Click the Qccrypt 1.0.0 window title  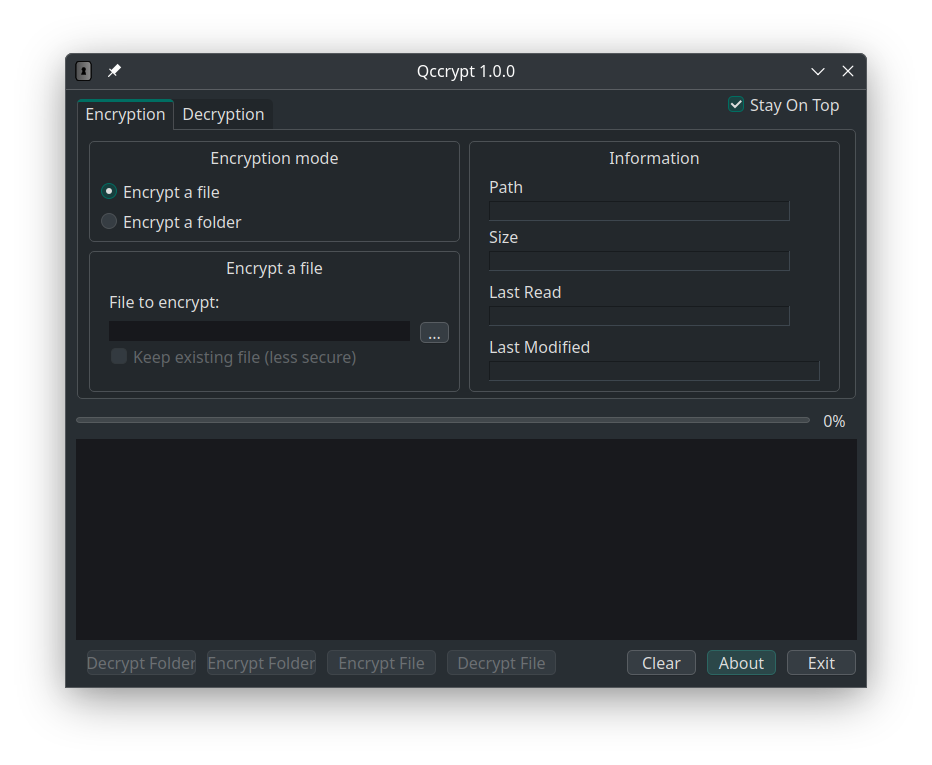point(466,71)
